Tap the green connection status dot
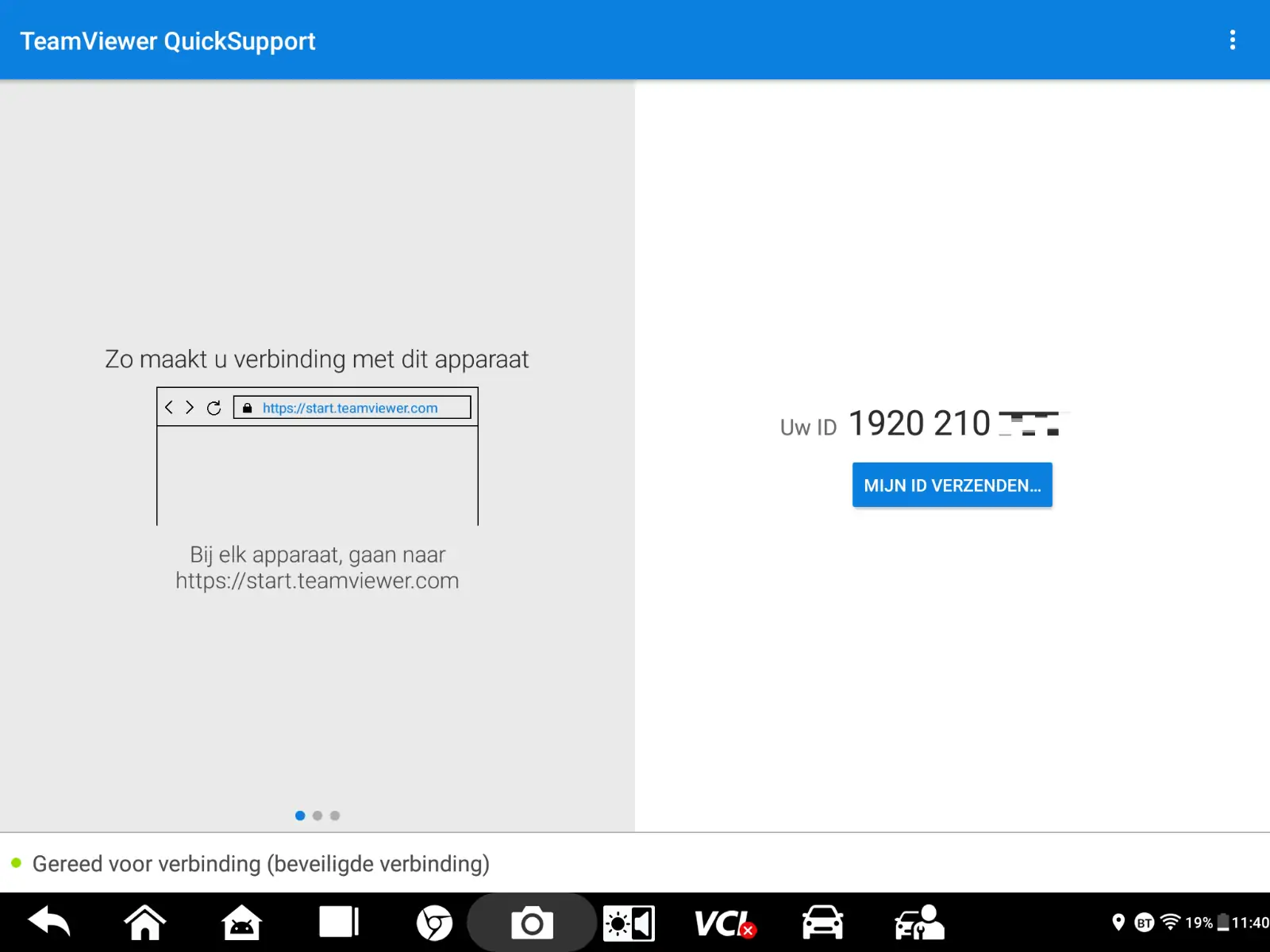 tap(16, 862)
